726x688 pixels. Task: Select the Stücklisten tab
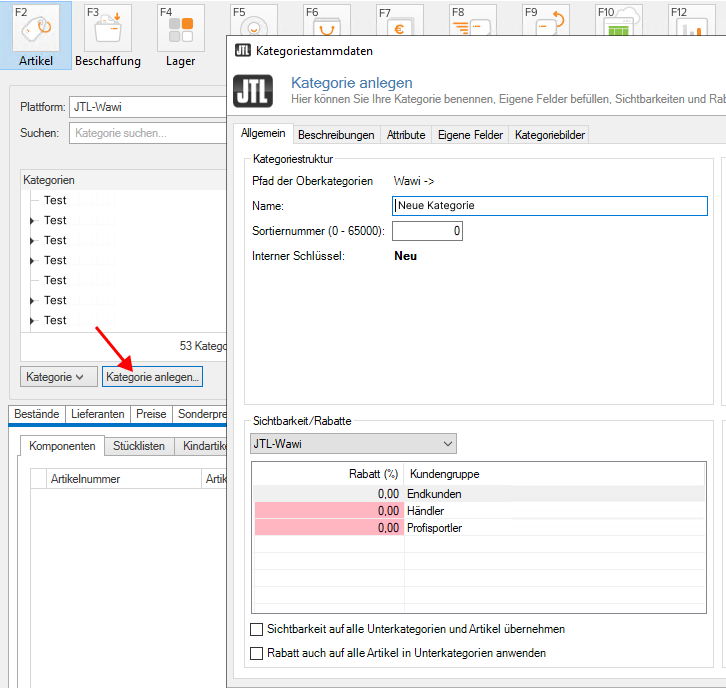(x=139, y=446)
